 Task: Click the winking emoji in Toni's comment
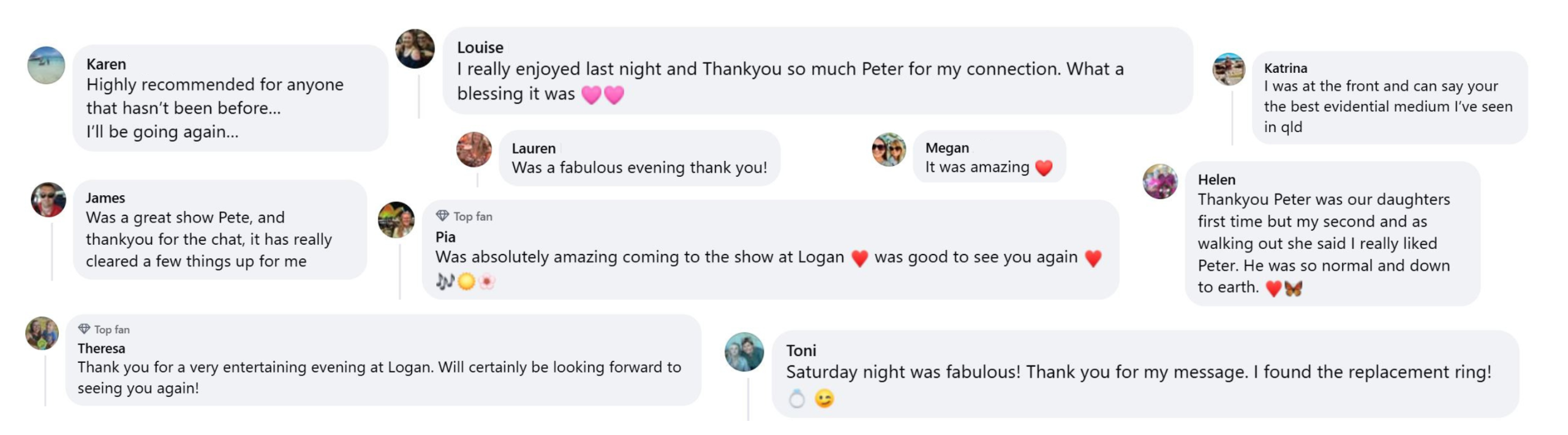pyautogui.click(x=824, y=399)
